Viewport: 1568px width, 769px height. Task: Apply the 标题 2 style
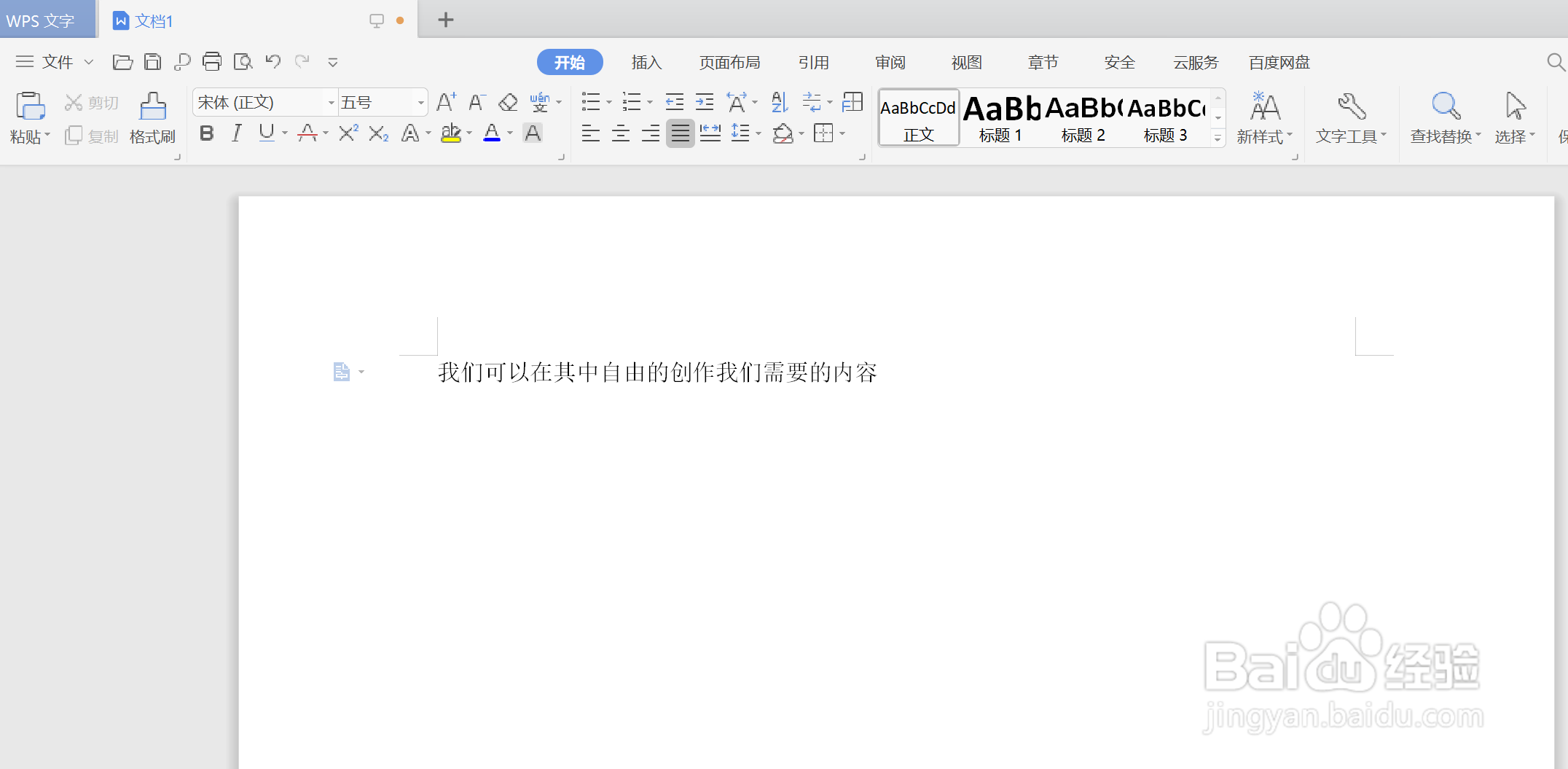1083,118
